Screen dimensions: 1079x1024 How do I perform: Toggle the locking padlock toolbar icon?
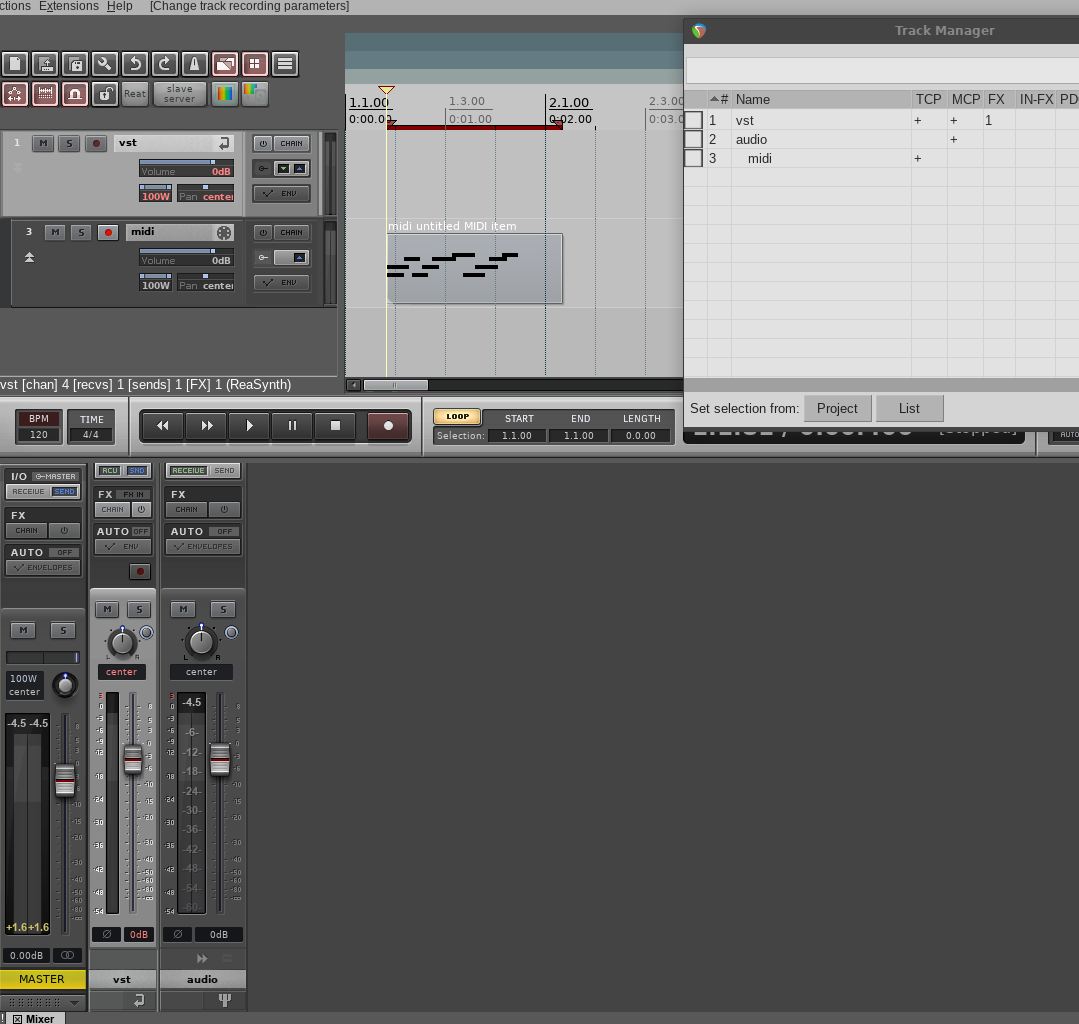(x=105, y=94)
